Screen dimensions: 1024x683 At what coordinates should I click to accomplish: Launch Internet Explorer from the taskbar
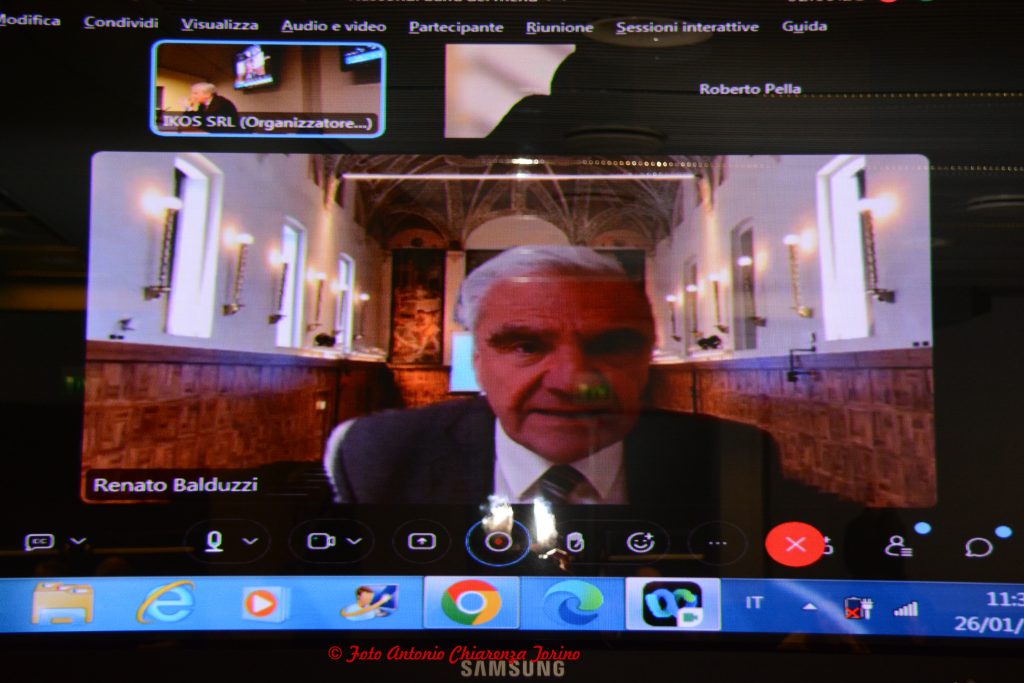(165, 603)
